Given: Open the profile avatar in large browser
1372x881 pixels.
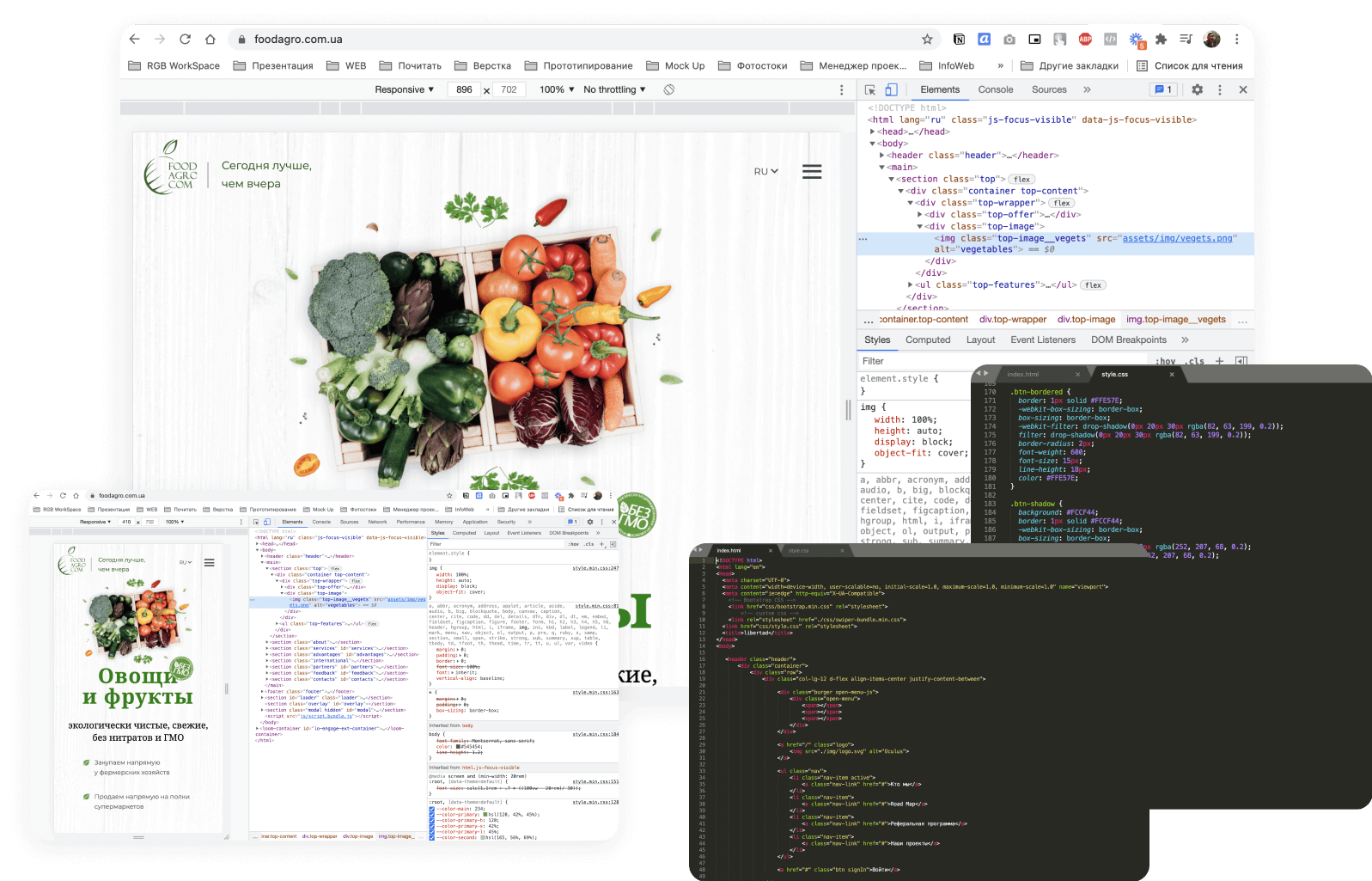Looking at the screenshot, I should tap(1211, 39).
